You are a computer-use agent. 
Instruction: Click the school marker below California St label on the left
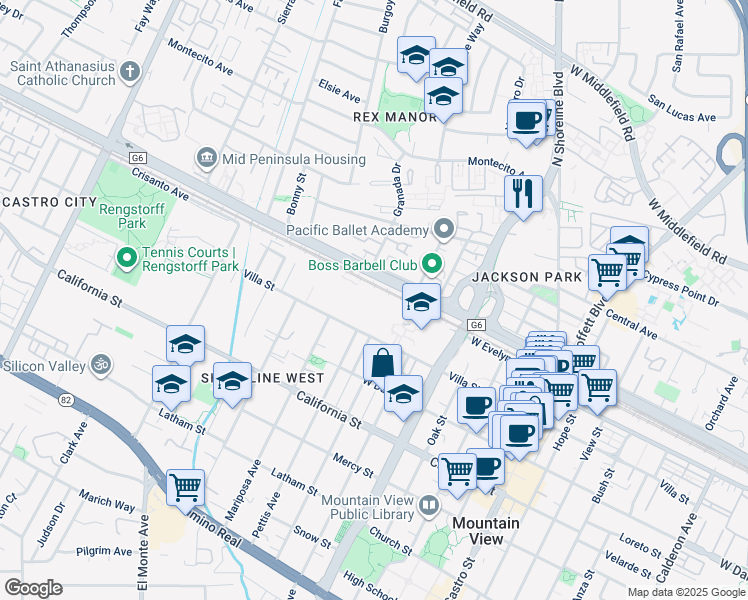pyautogui.click(x=186, y=344)
